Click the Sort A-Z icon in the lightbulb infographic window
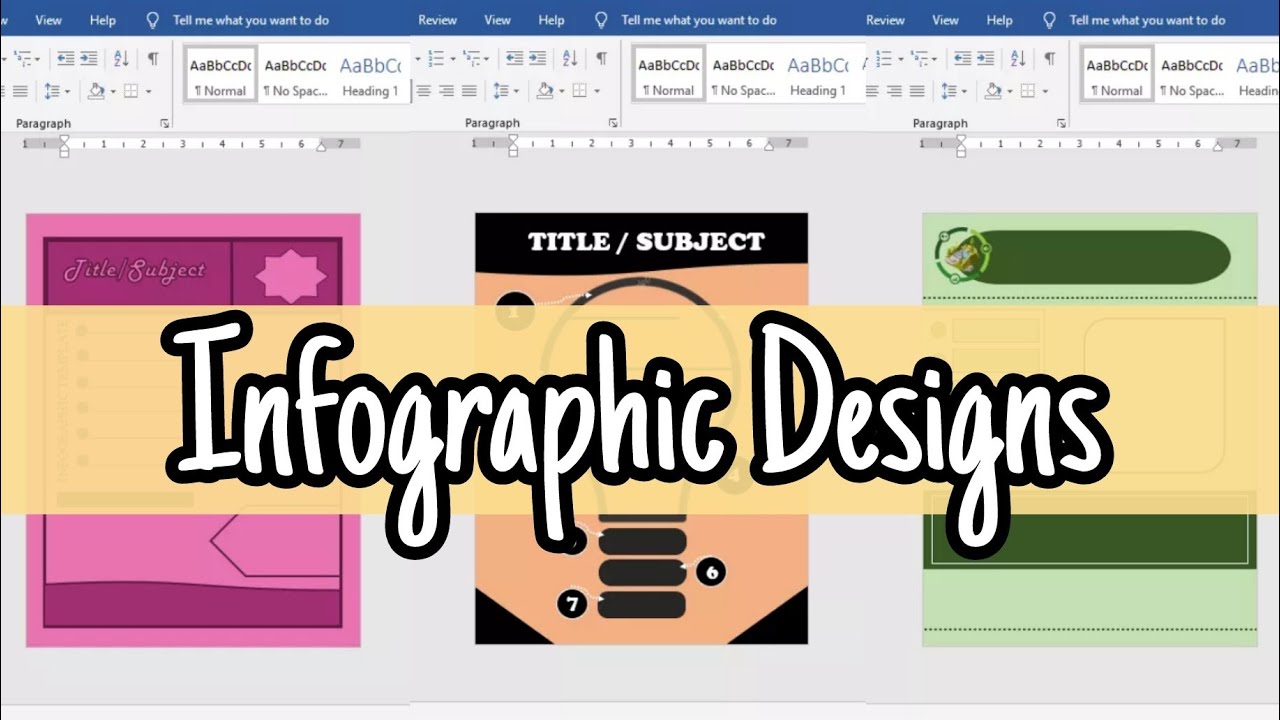 pyautogui.click(x=569, y=59)
